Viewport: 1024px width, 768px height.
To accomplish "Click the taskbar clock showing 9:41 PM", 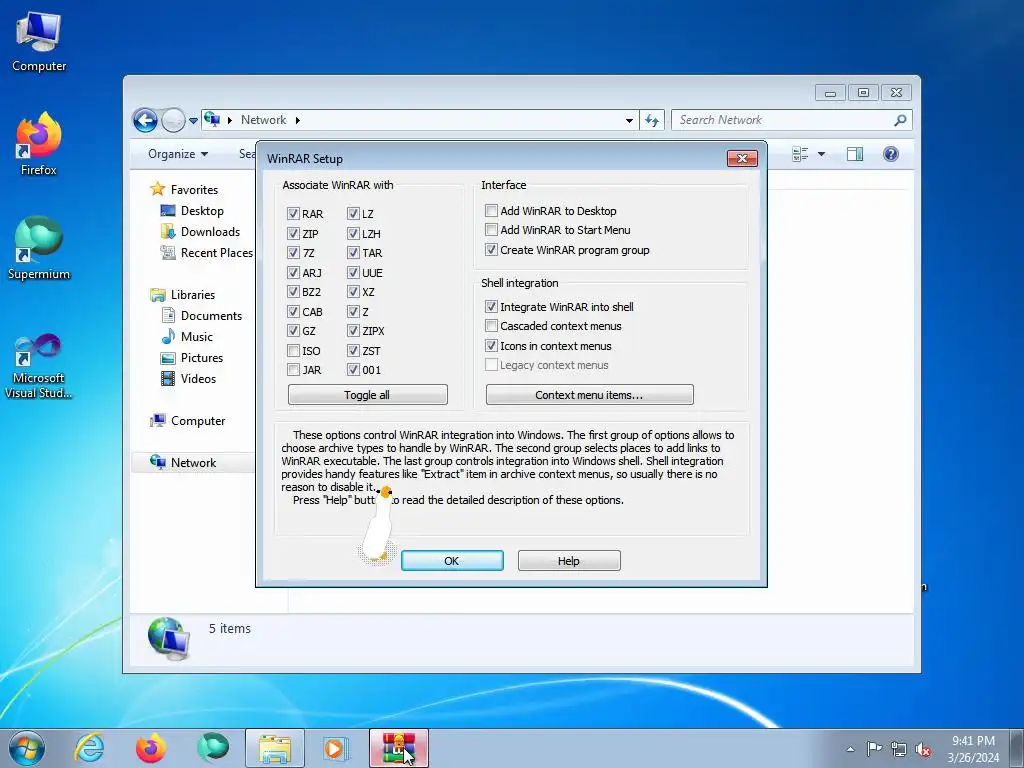I will pyautogui.click(x=973, y=749).
